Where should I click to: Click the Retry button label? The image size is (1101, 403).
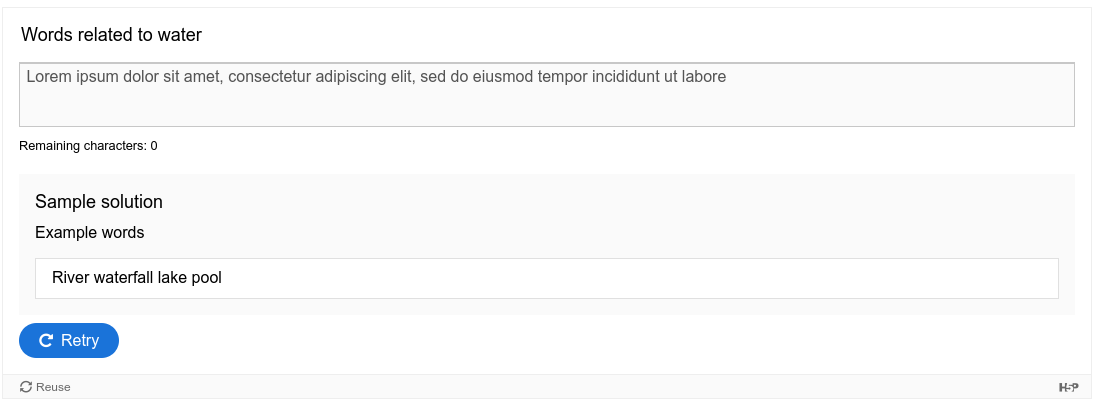click(80, 341)
